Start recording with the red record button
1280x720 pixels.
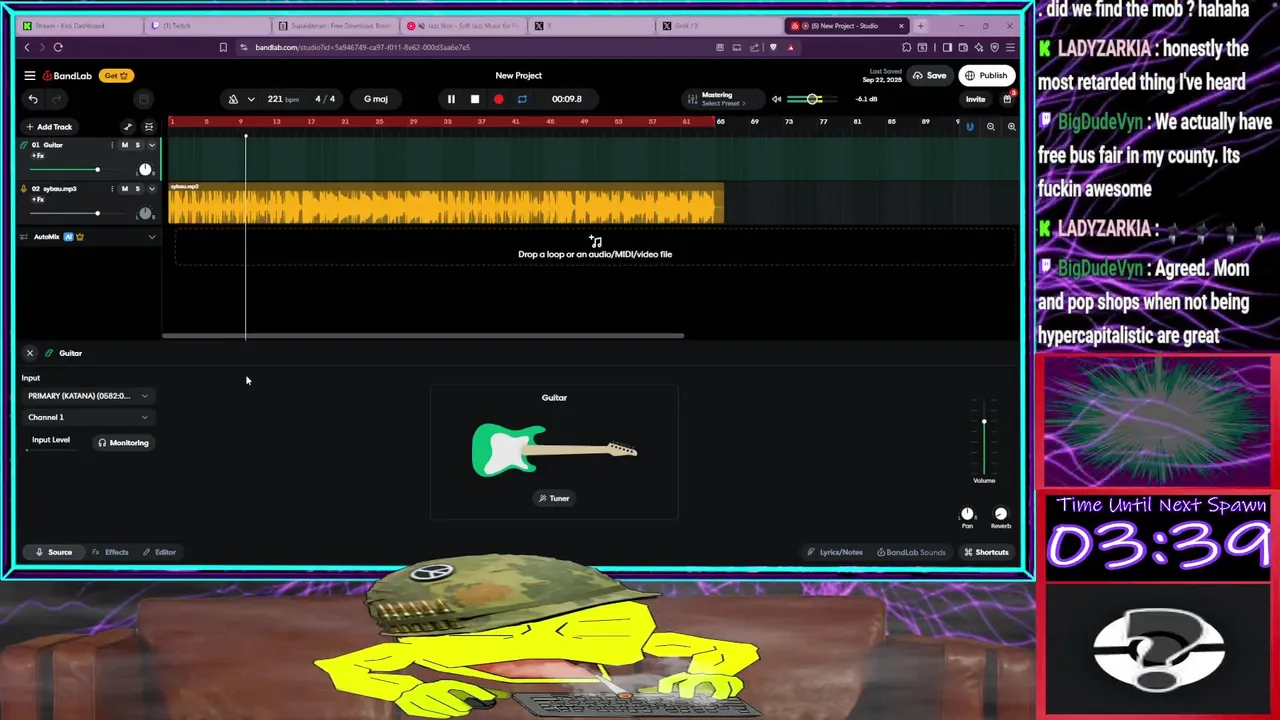pos(498,99)
